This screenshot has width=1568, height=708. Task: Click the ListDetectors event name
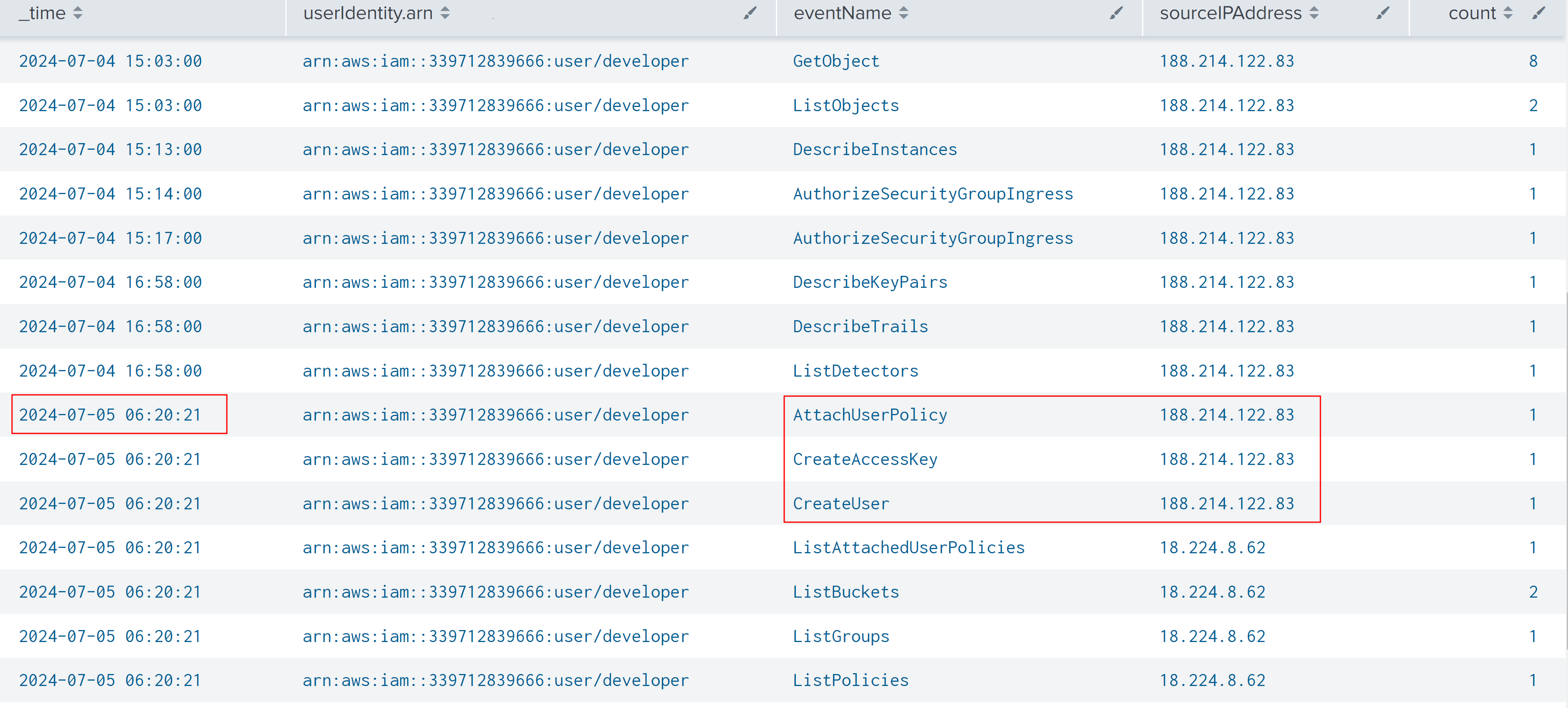(x=855, y=371)
